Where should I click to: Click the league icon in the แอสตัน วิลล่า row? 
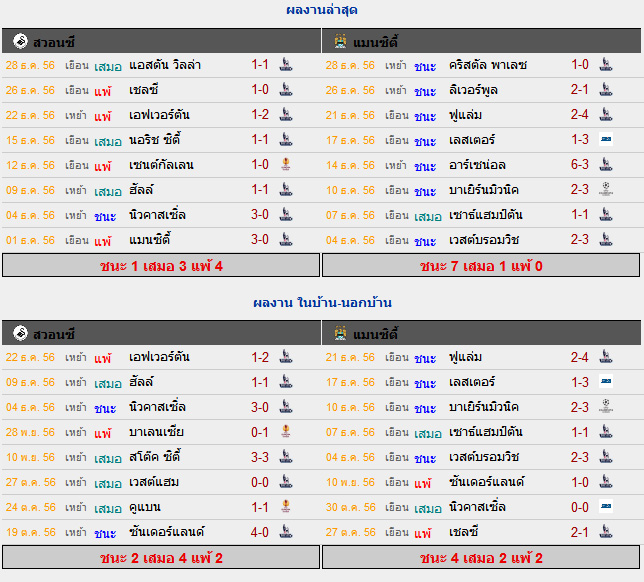pyautogui.click(x=286, y=64)
